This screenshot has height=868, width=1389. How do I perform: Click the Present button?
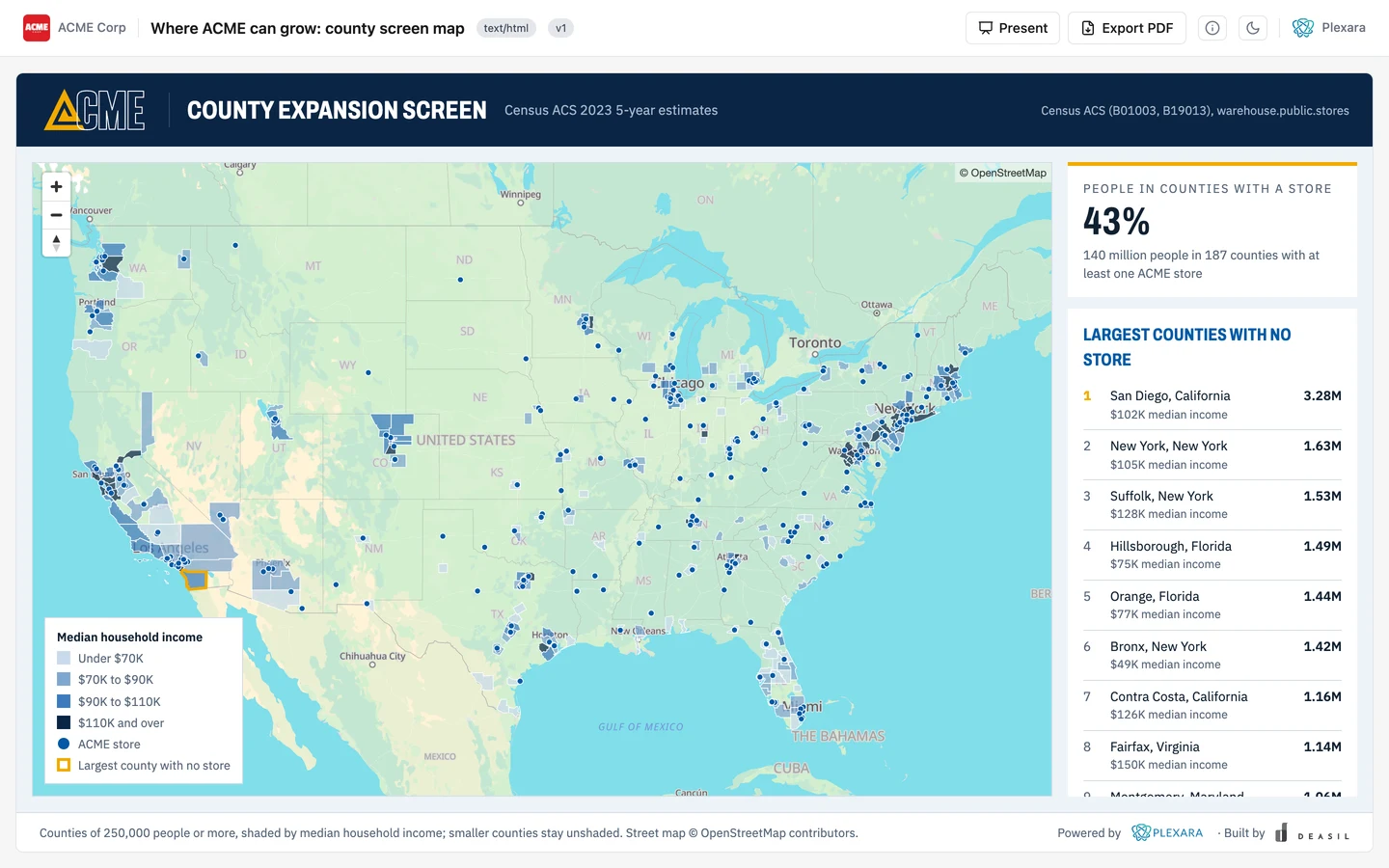point(1013,28)
